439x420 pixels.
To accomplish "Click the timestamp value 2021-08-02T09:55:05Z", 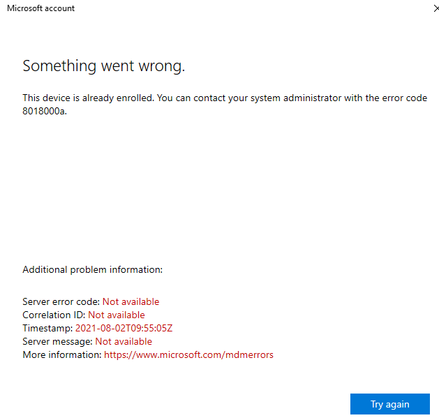I will pos(124,328).
